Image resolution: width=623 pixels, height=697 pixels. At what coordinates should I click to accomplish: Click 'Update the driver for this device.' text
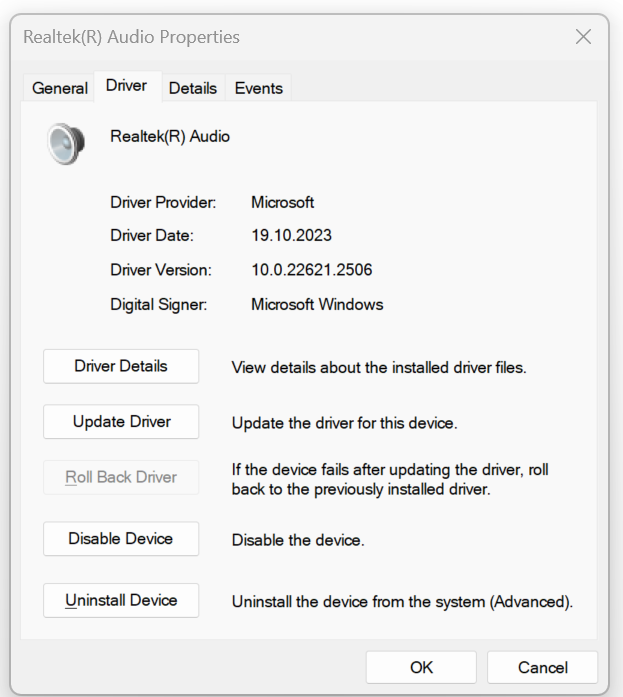(344, 423)
